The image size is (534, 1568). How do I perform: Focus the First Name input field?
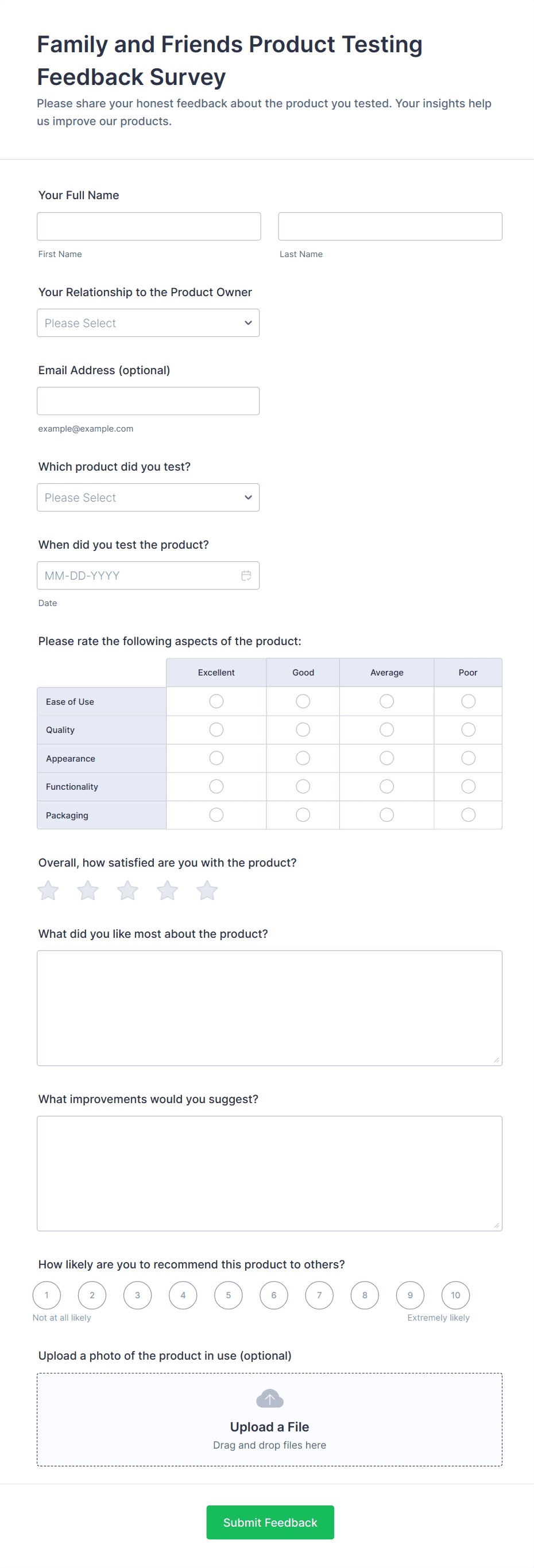click(x=149, y=227)
